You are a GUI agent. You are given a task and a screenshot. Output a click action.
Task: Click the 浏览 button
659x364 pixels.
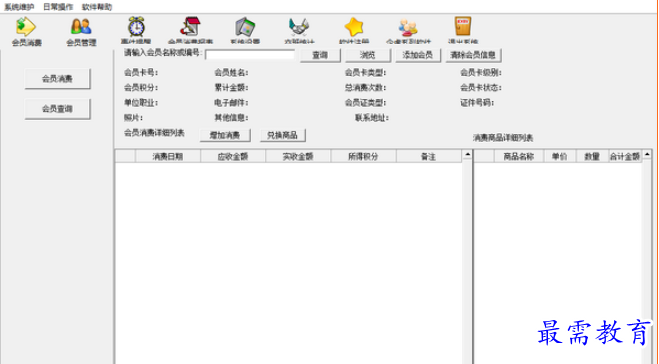[368, 55]
